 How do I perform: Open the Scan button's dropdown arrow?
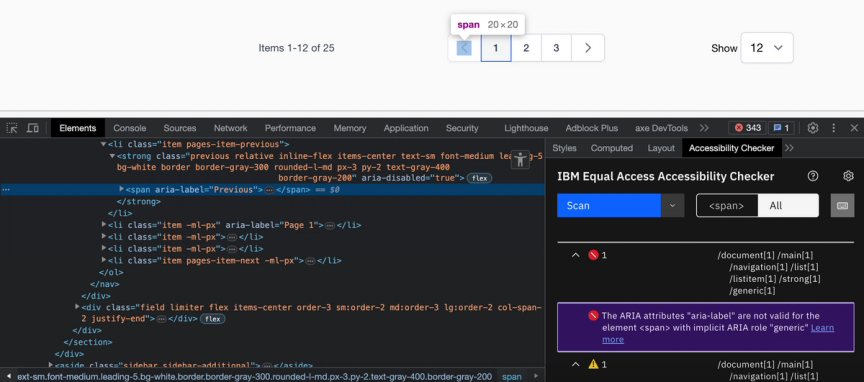coord(672,206)
